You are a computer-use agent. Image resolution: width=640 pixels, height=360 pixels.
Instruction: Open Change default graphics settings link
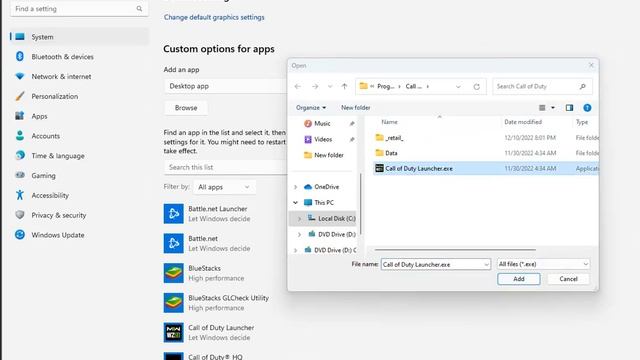(x=214, y=17)
